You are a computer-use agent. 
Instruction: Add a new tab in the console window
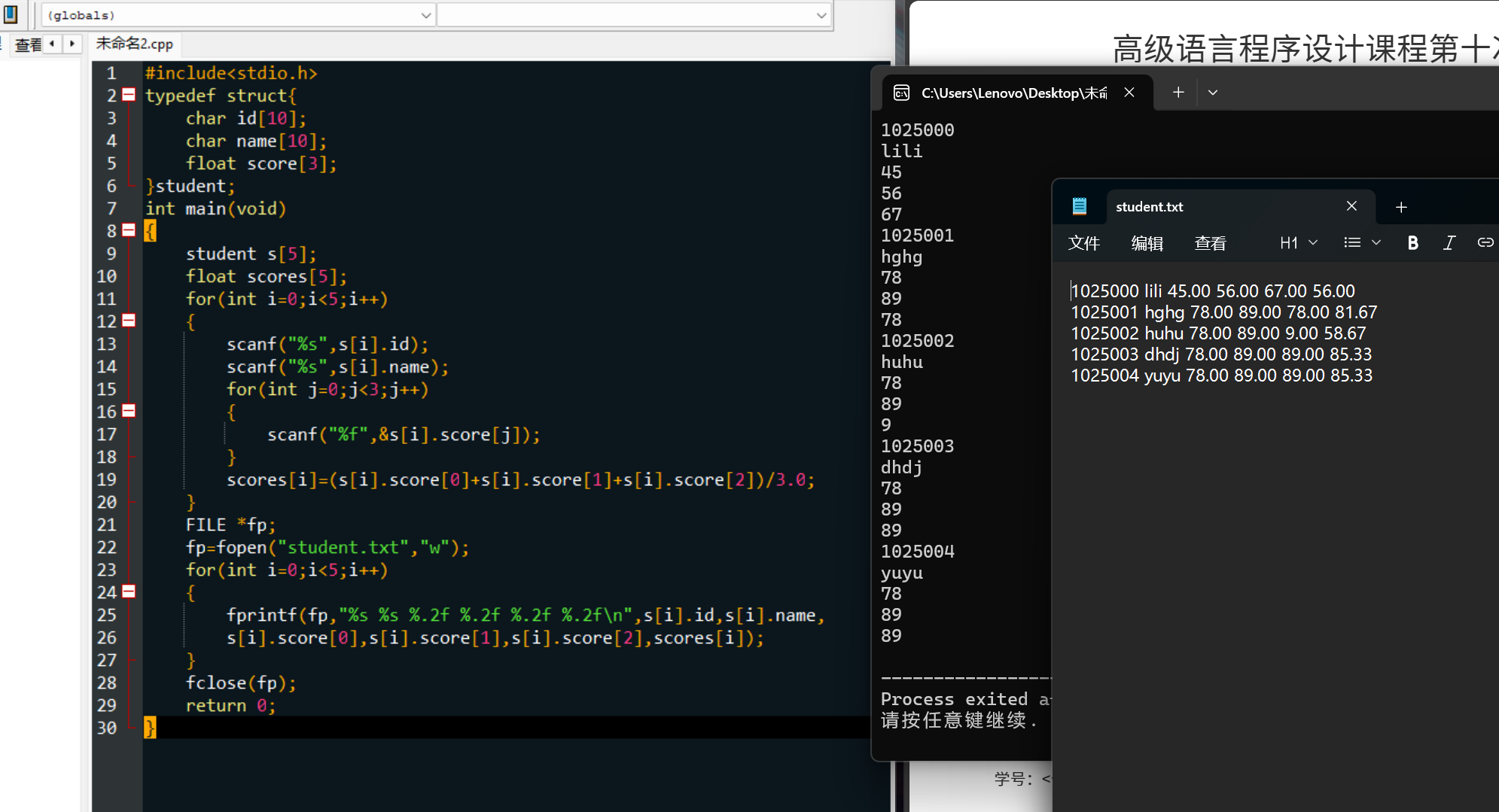click(x=1178, y=92)
